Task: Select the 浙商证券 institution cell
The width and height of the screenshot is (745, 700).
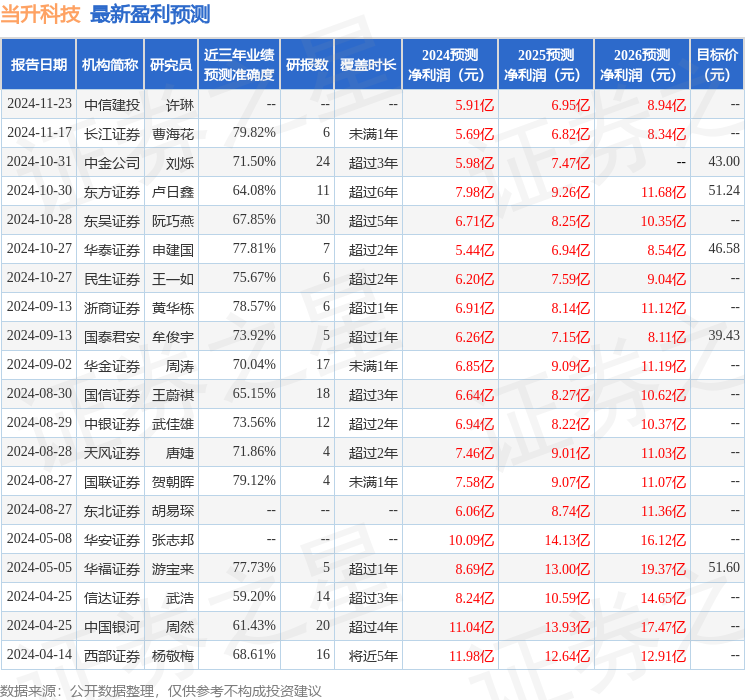Action: click(x=112, y=307)
